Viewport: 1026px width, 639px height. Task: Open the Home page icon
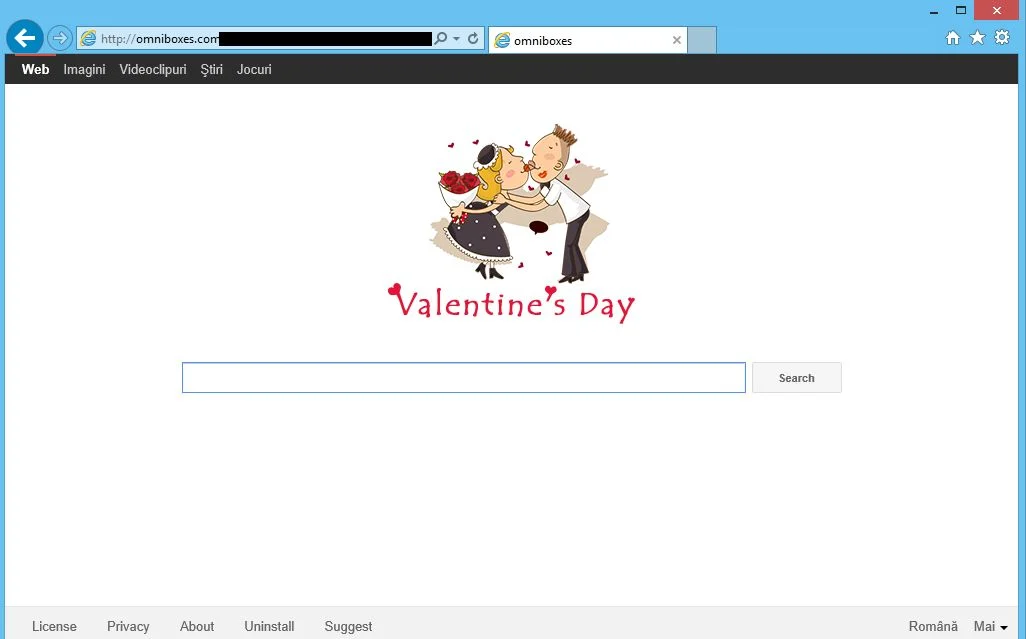click(953, 38)
